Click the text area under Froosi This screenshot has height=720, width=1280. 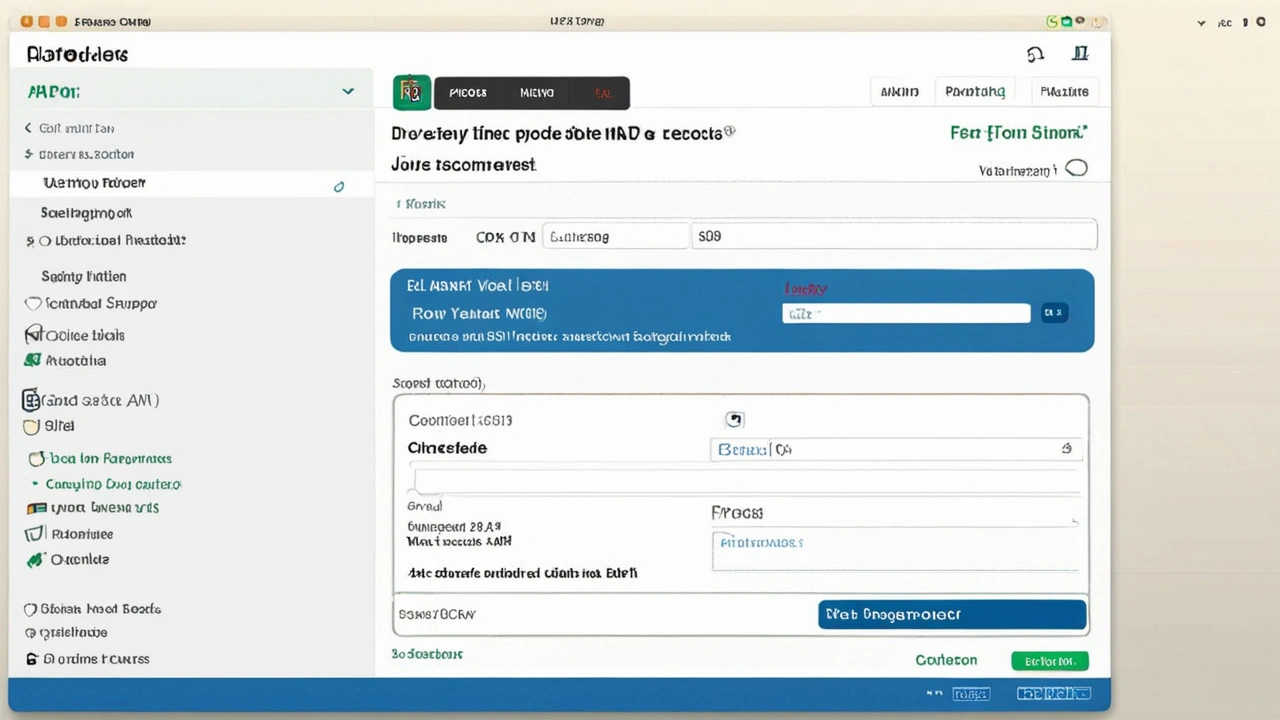[x=896, y=550]
